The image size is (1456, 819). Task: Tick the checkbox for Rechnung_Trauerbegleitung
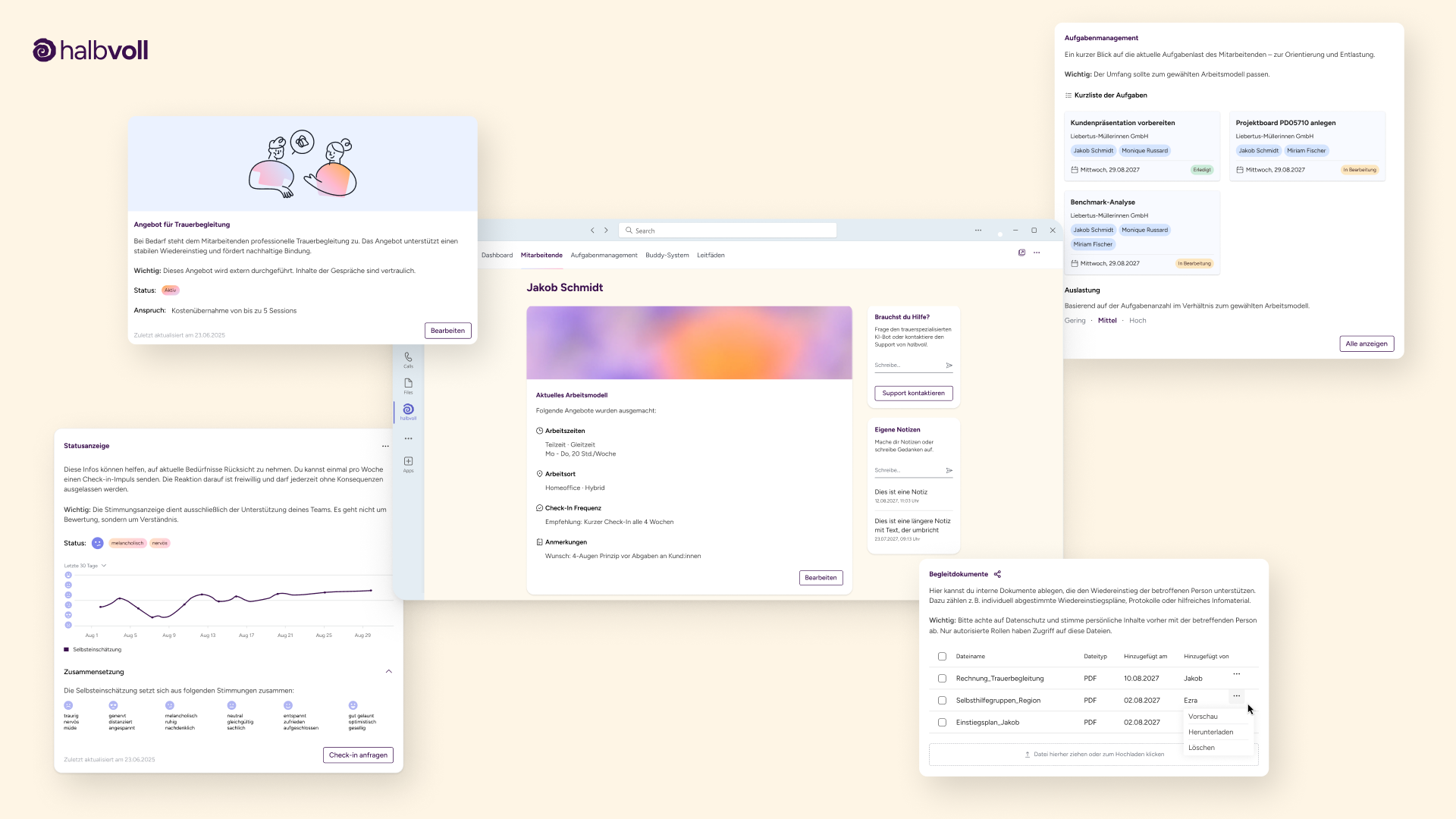[942, 679]
